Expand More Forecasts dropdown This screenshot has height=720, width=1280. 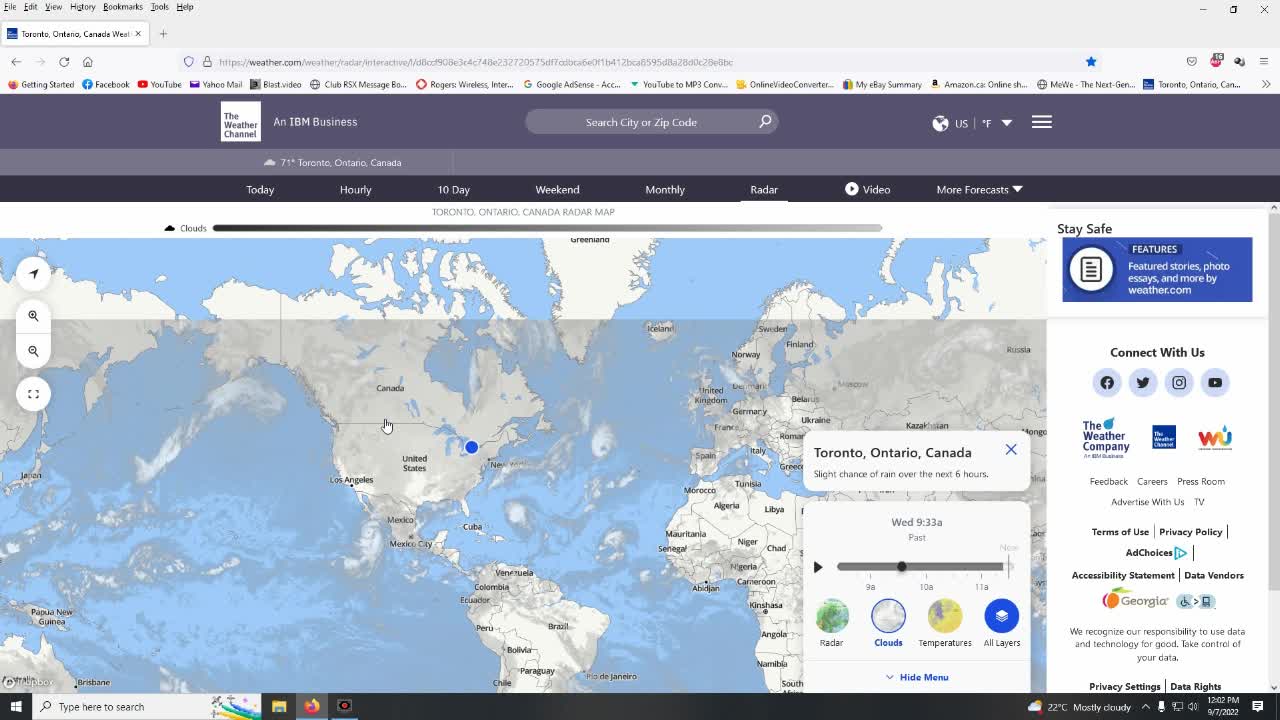click(x=979, y=189)
